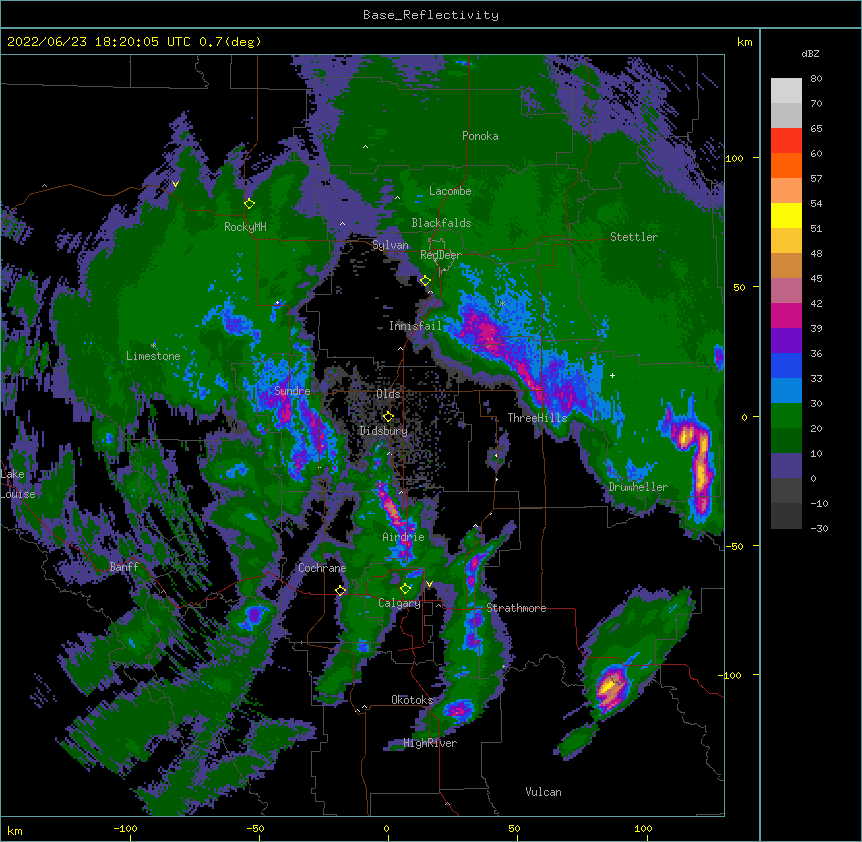Click the 80 value on dBZ scale
Image resolution: width=862 pixels, height=842 pixels.
[x=816, y=79]
